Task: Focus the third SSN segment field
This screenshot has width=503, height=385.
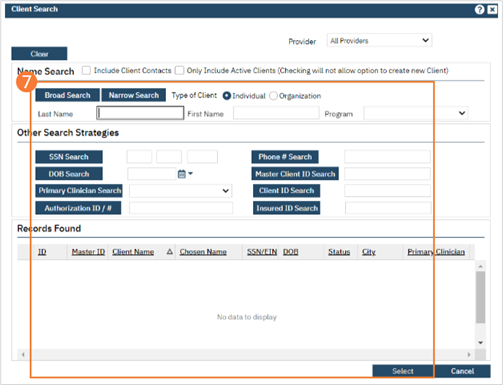Action: coord(202,157)
